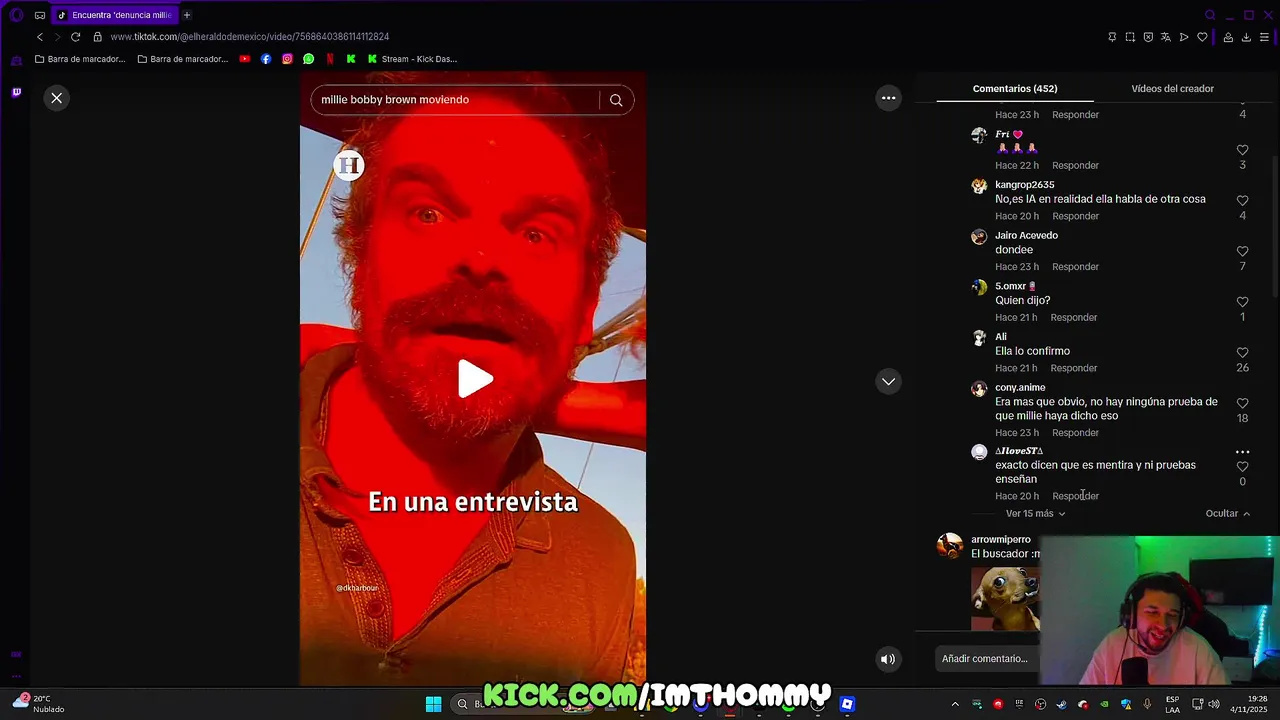Reply to Fri's emoji comment

[x=1075, y=166]
